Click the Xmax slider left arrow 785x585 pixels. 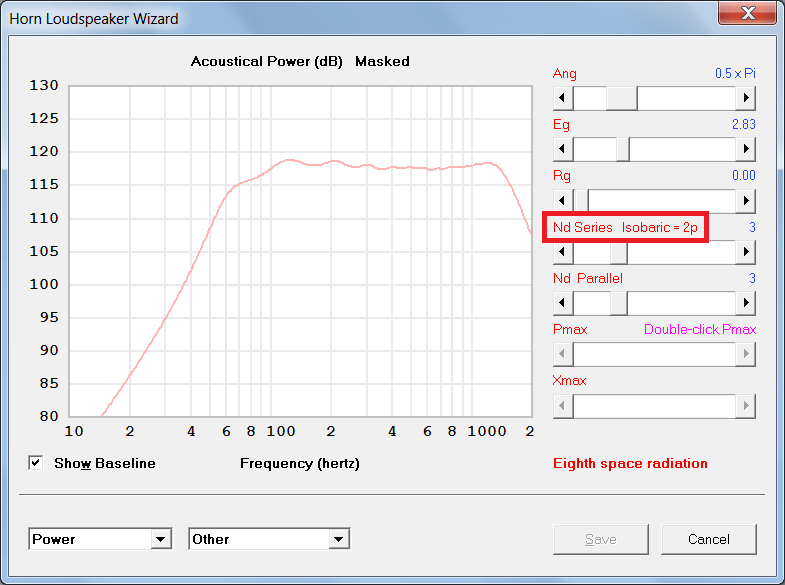coord(563,406)
